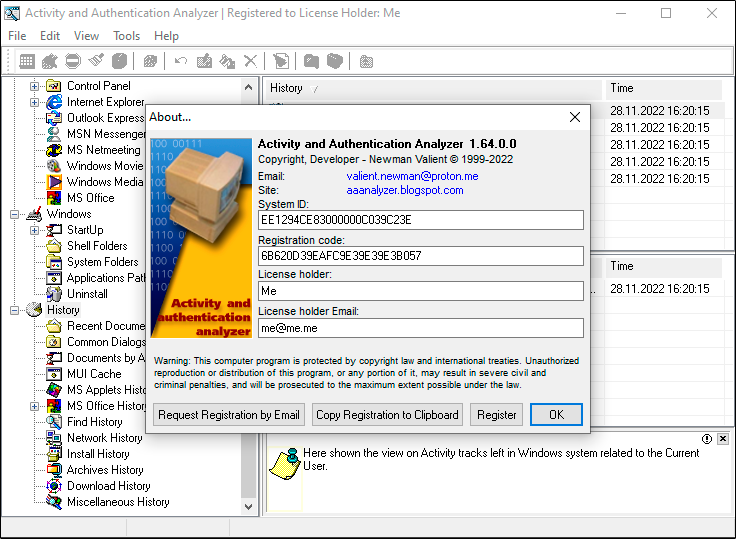Click the System ID field
The height and width of the screenshot is (539, 736).
(421, 220)
